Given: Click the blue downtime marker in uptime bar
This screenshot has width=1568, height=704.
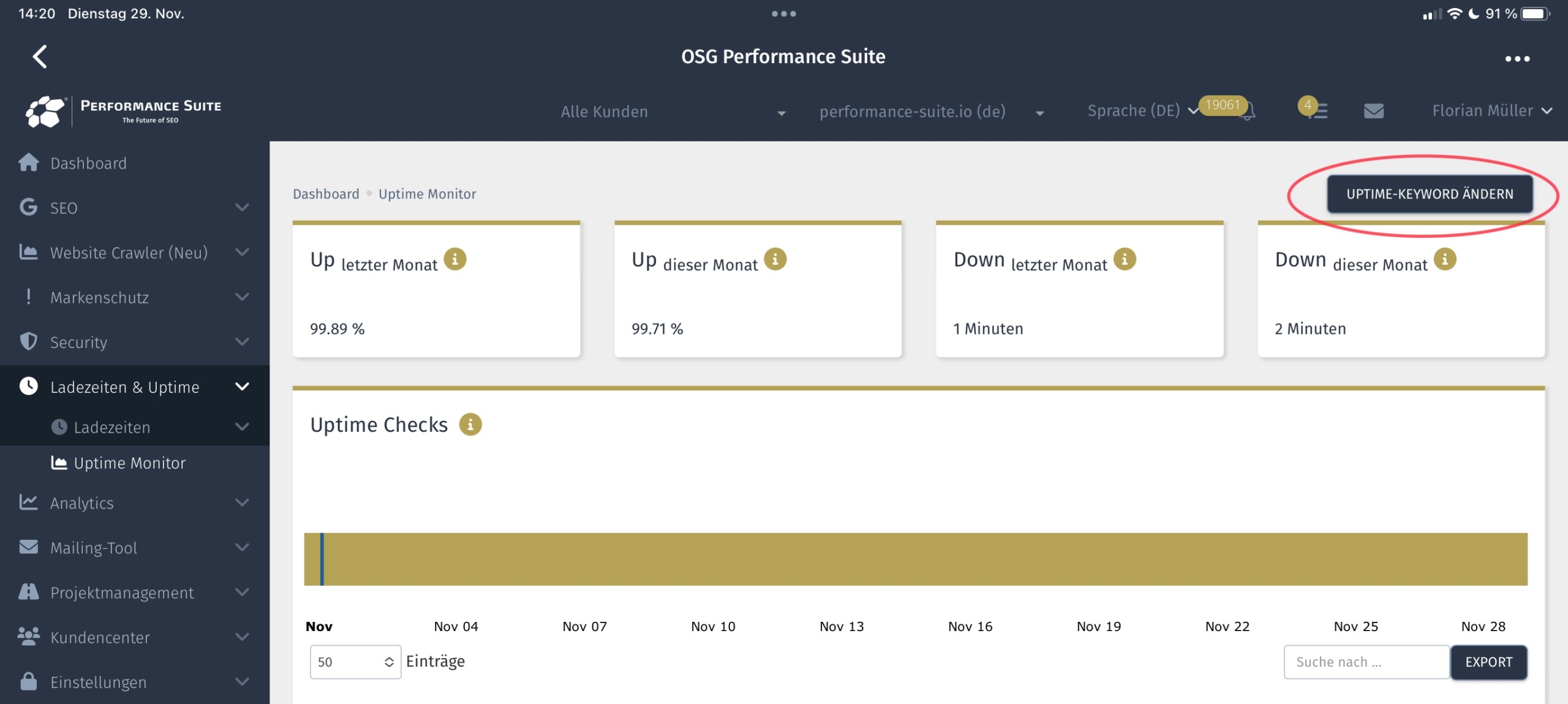Looking at the screenshot, I should point(322,559).
